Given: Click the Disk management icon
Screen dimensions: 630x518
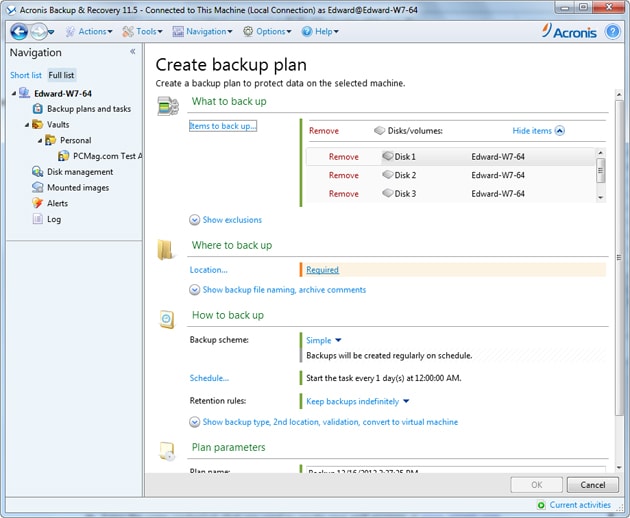Looking at the screenshot, I should [x=37, y=172].
